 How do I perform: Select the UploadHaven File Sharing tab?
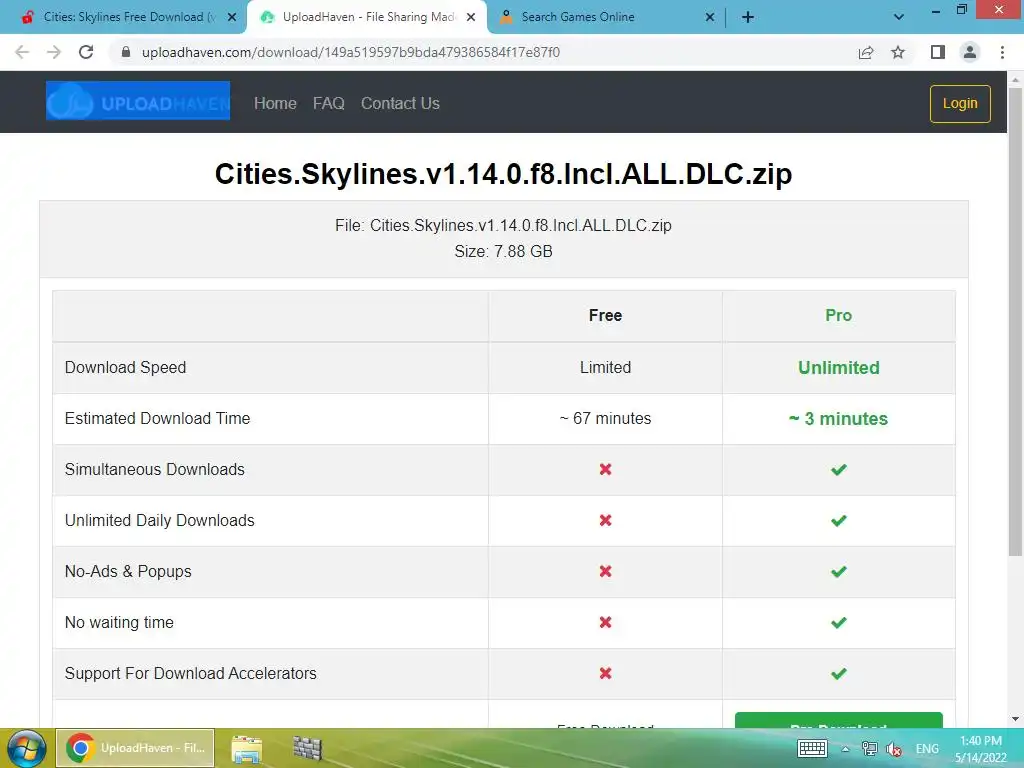pyautogui.click(x=366, y=17)
